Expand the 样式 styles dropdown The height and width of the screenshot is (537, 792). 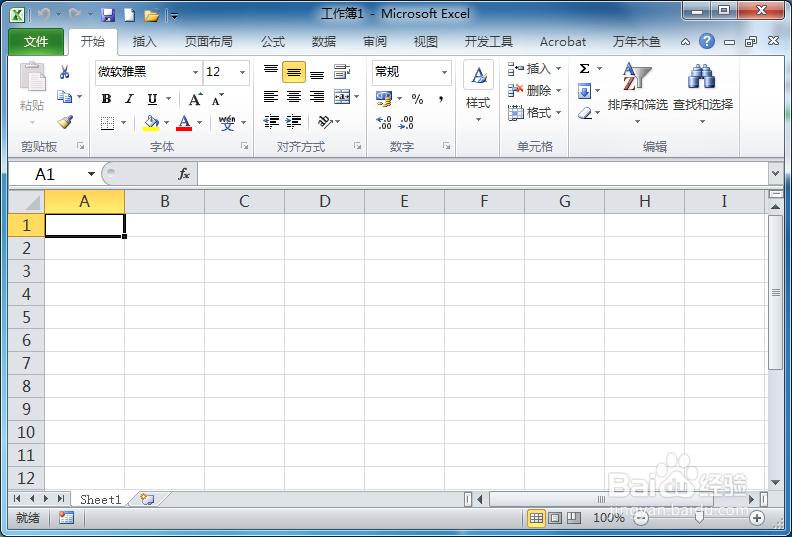pos(478,120)
